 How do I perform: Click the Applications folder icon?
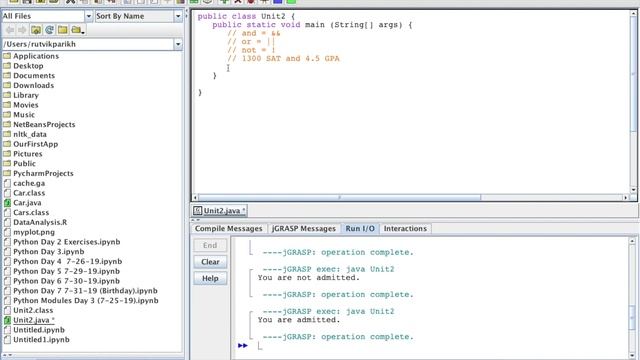7,56
